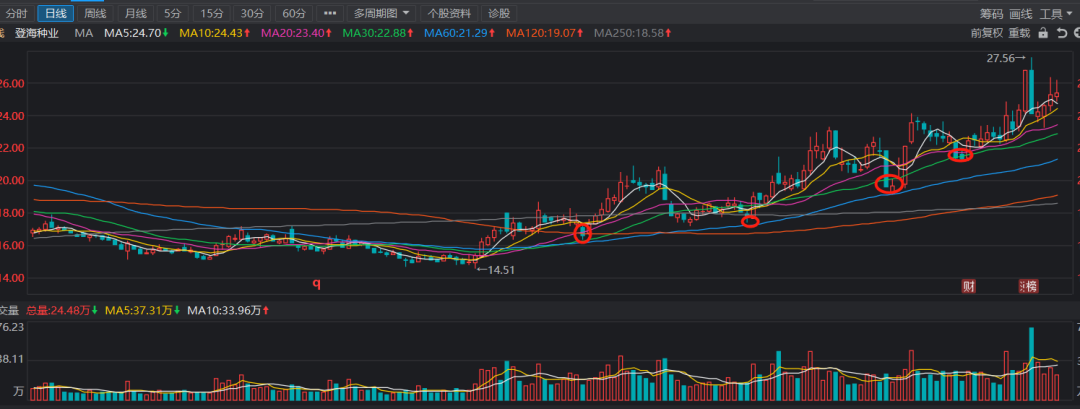Open 个股资料 stock information

tap(448, 13)
